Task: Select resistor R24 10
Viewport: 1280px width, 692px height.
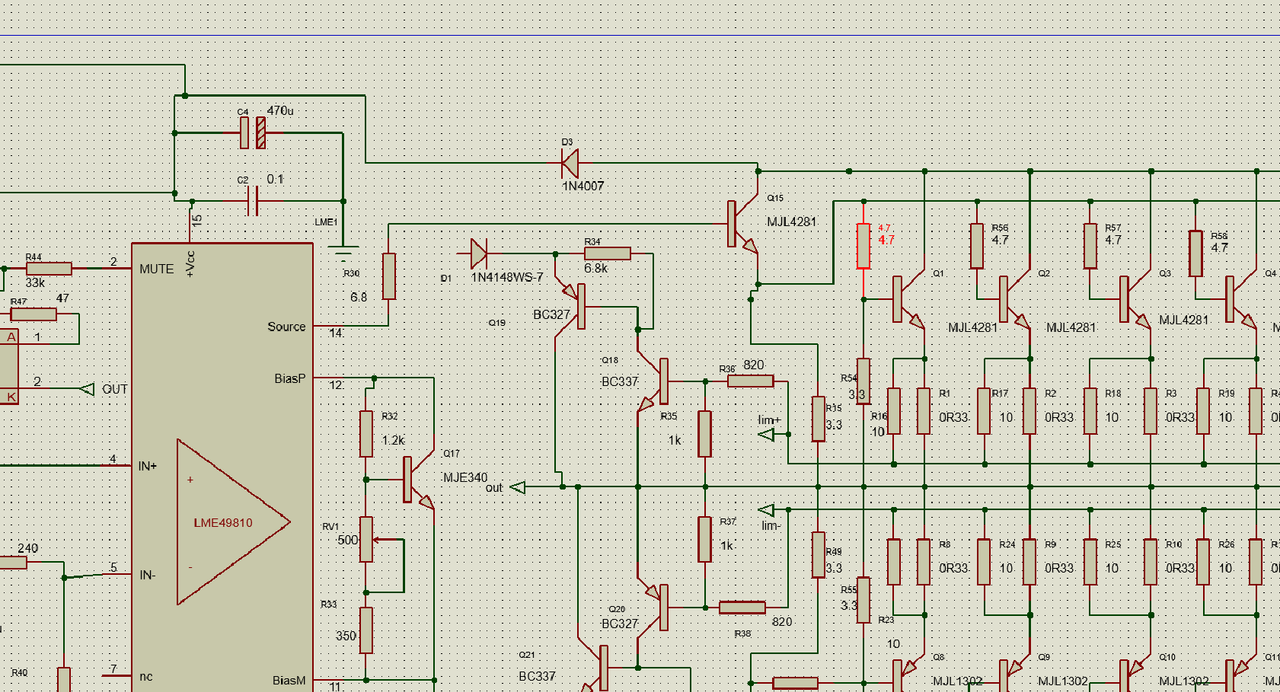Action: click(x=984, y=561)
